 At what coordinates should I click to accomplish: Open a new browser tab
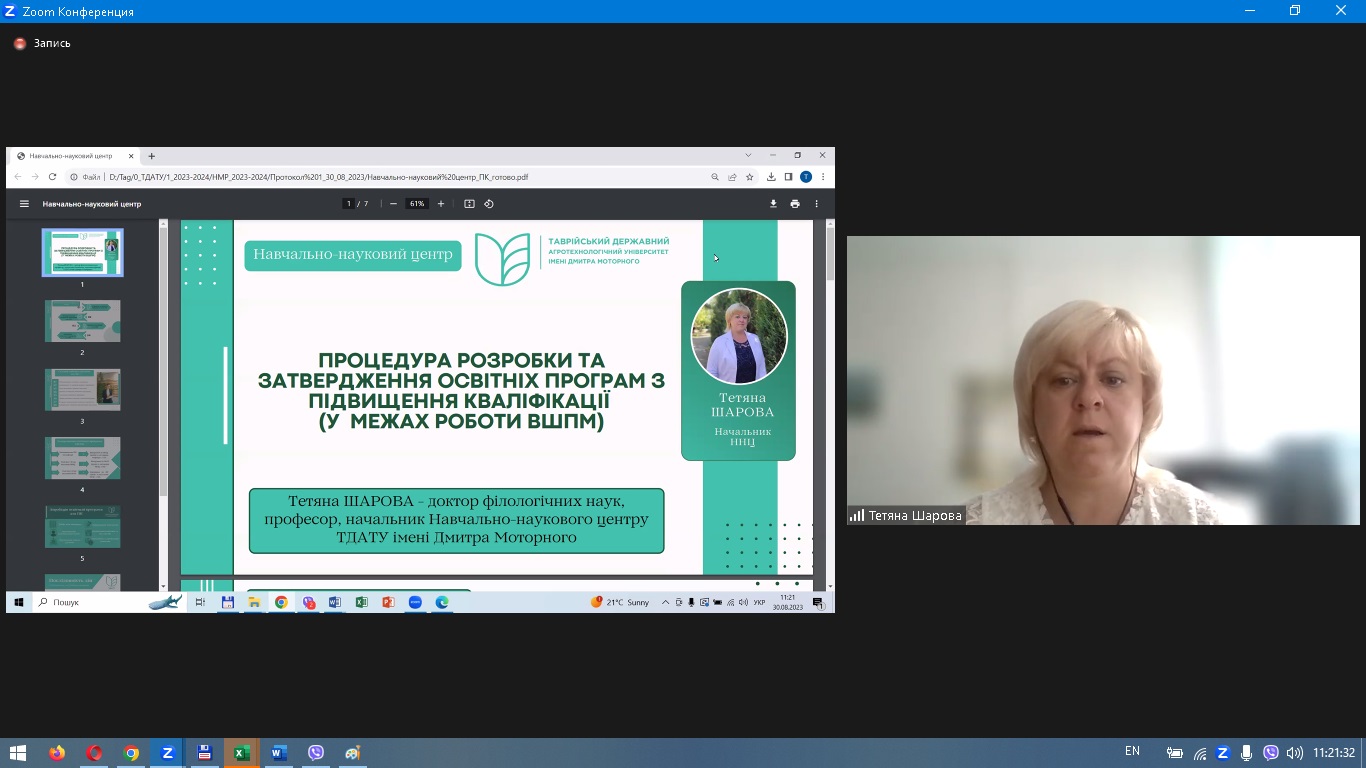152,156
